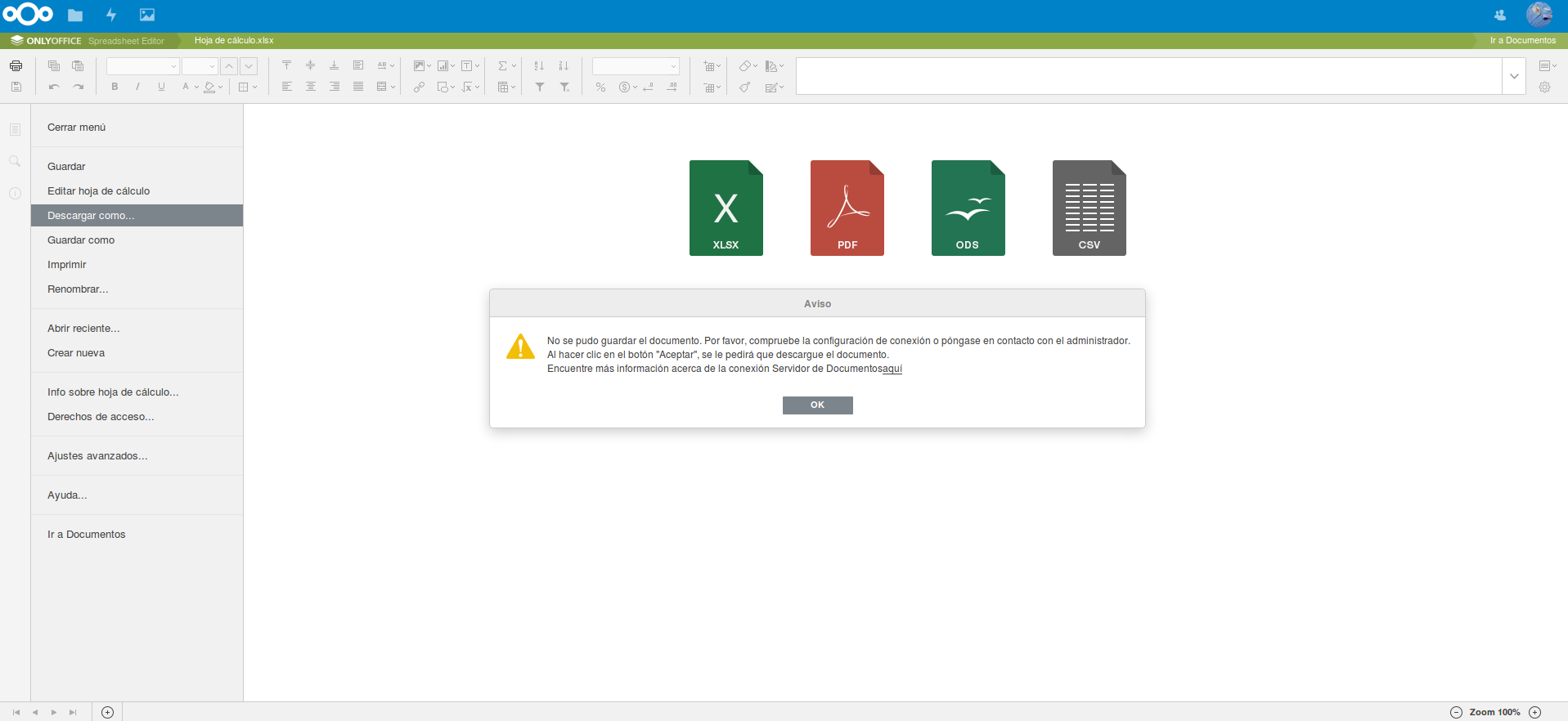Click the formula input field
Screen dimensions: 1568x721
click(x=1148, y=76)
